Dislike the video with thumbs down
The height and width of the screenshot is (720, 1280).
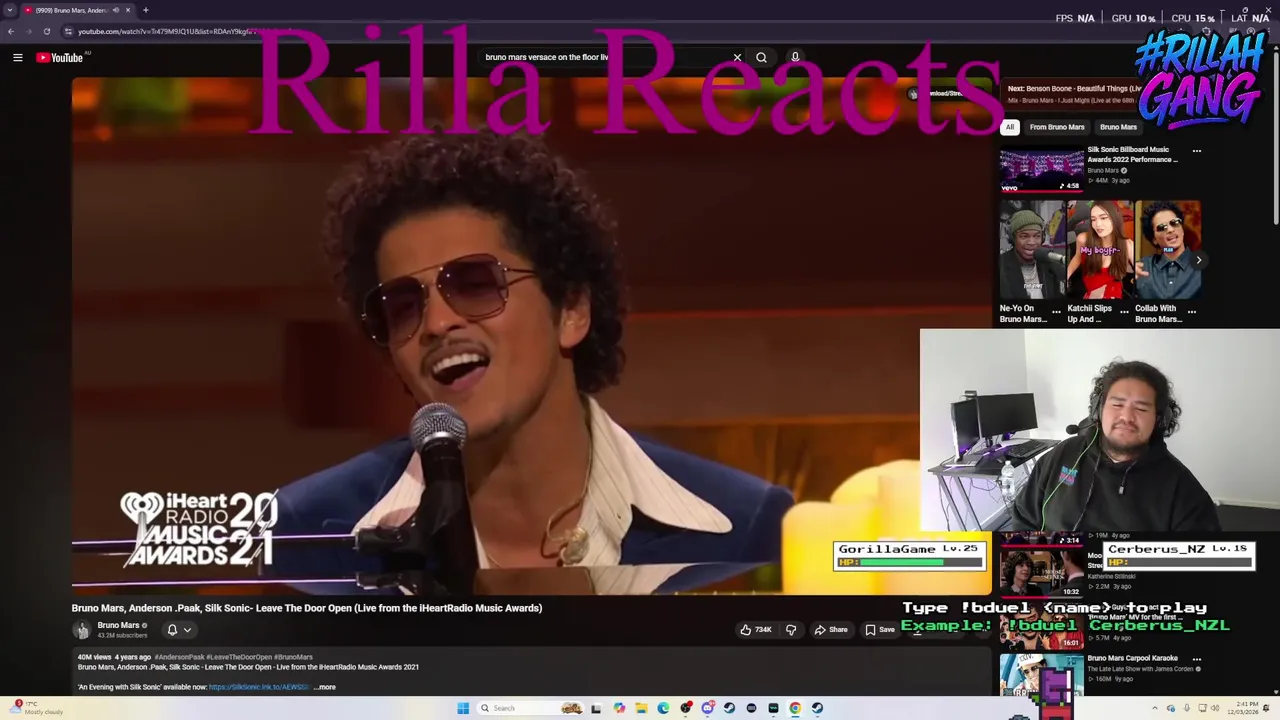[x=791, y=630]
